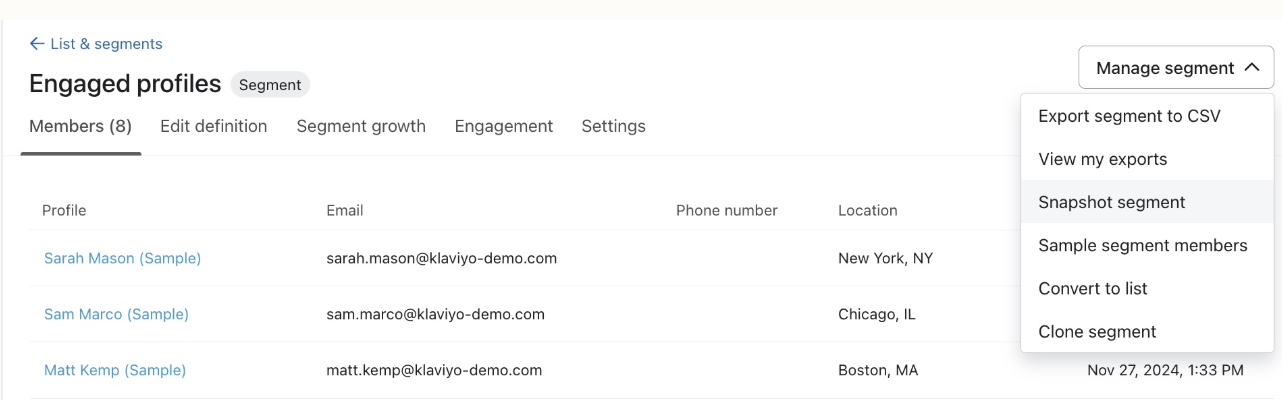Image resolution: width=1282 pixels, height=400 pixels.
Task: Select Sample segment members
Action: [x=1142, y=245]
